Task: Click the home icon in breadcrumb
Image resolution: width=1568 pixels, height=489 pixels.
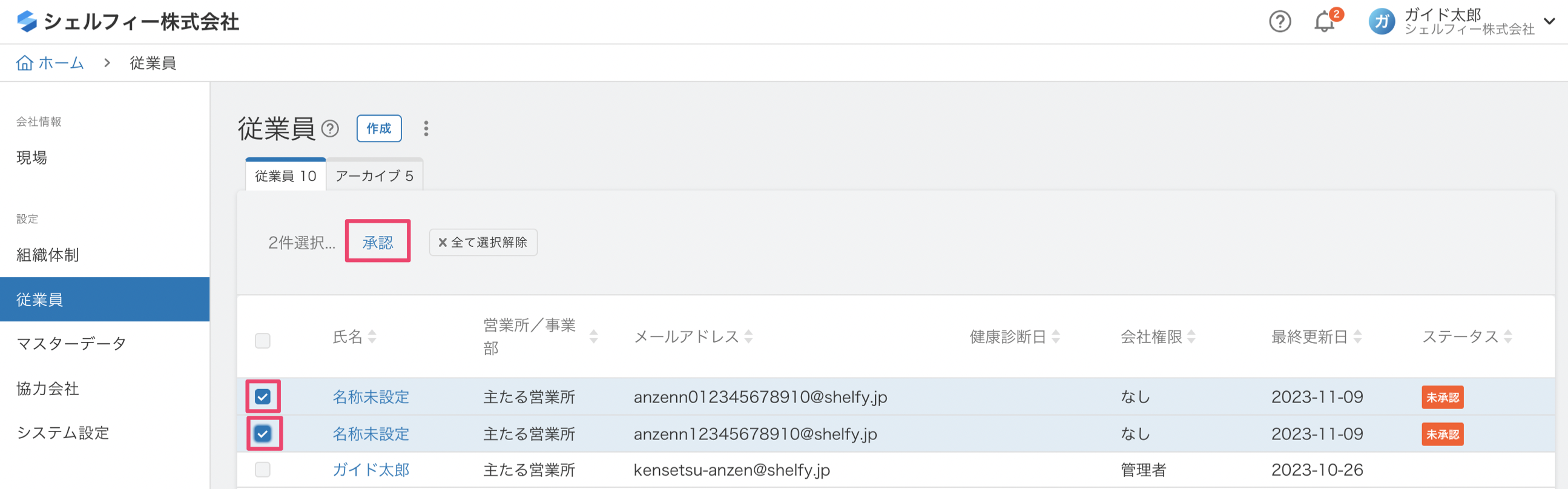Action: (24, 63)
